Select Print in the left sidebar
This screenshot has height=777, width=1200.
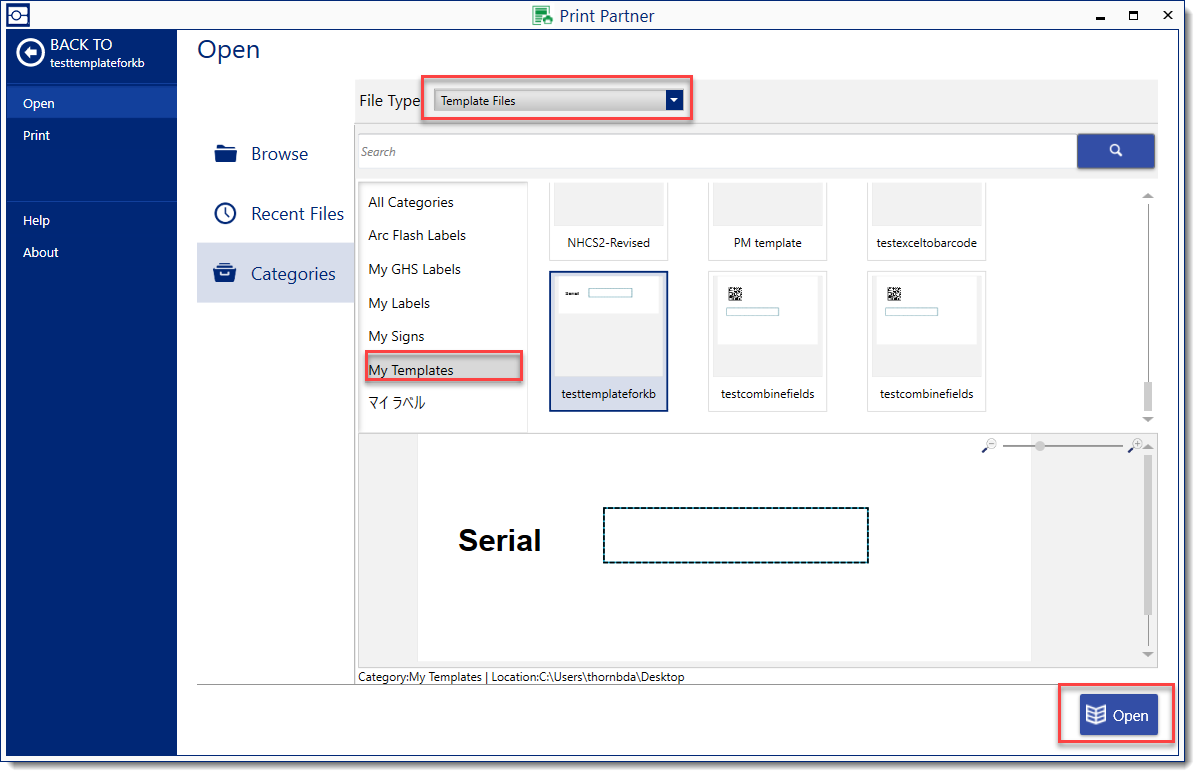[x=36, y=135]
